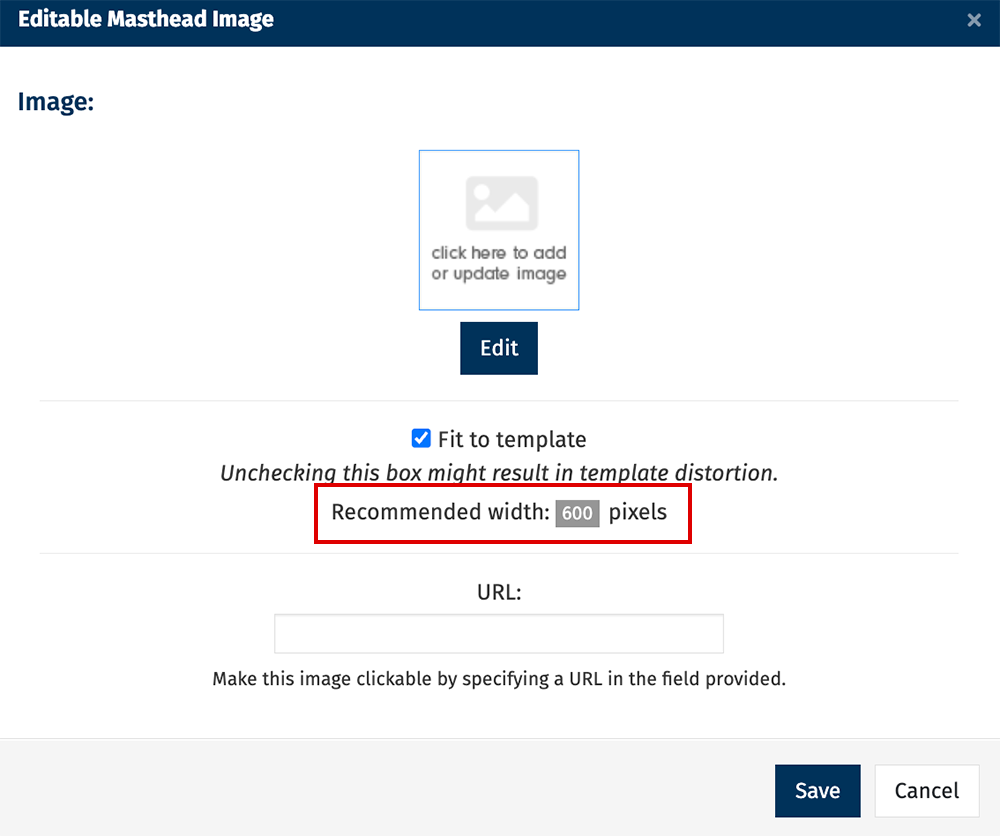Click the 'click here to add' caption
The image size is (1000, 836).
click(499, 253)
